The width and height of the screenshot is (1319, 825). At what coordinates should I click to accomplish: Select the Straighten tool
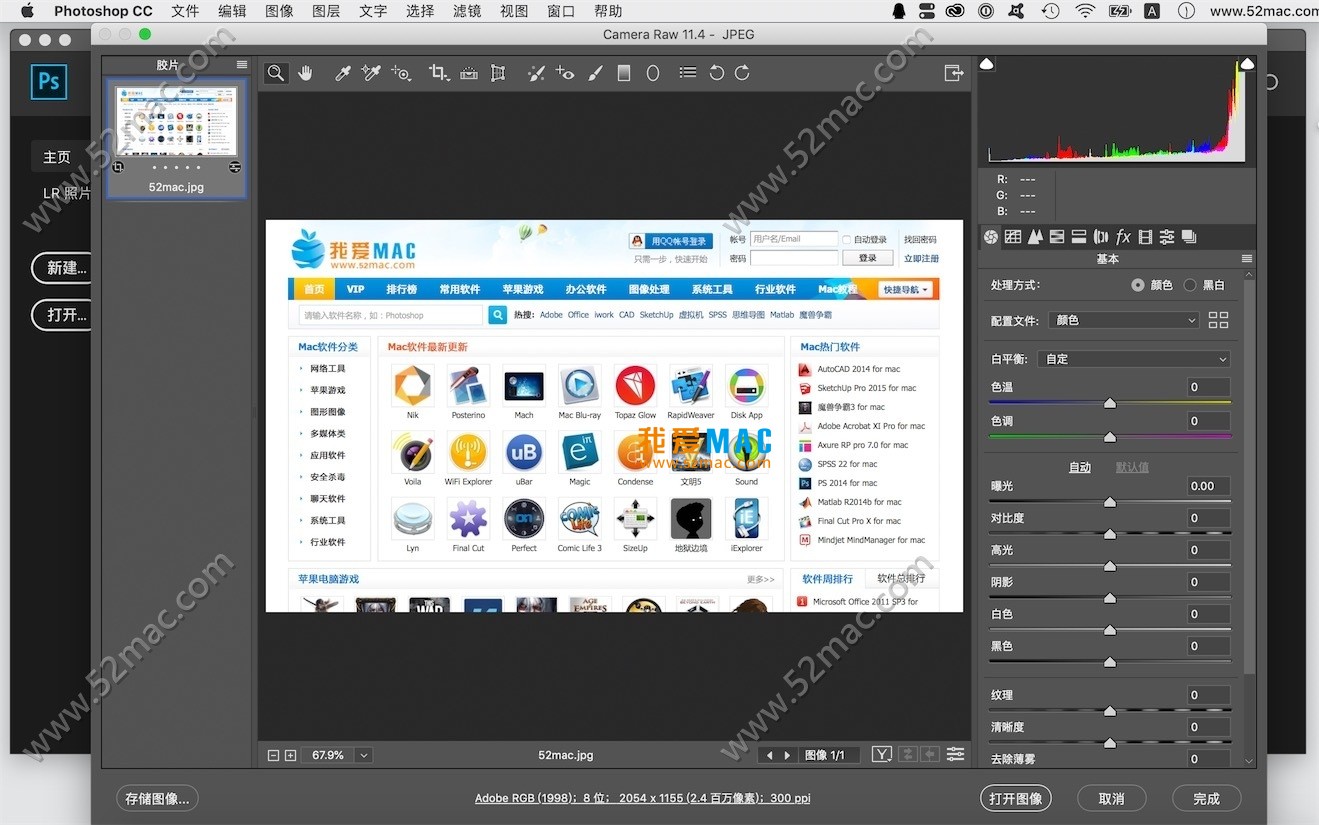[468, 73]
